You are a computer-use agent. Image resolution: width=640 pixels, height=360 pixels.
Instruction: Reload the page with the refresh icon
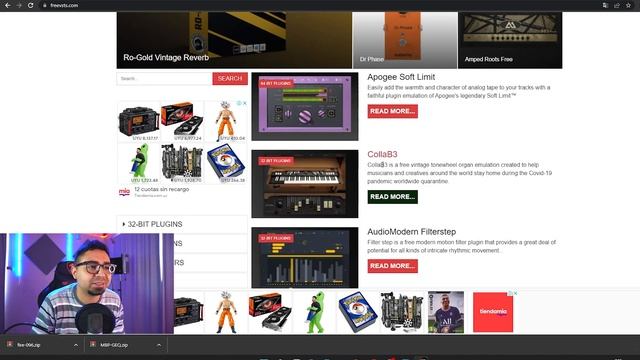tap(31, 5)
